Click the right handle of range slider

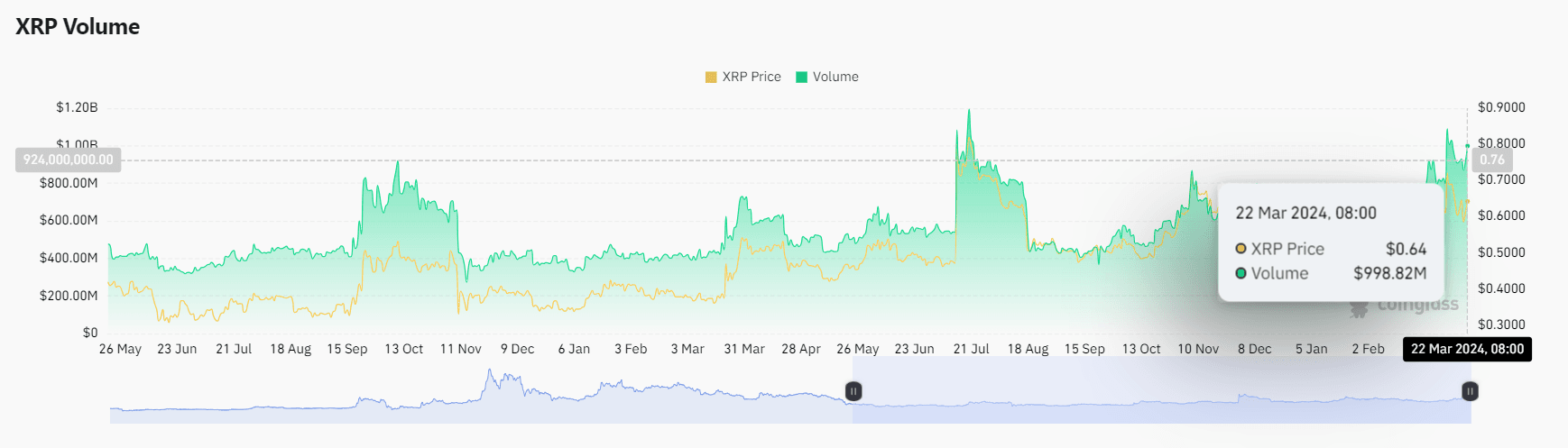1470,391
